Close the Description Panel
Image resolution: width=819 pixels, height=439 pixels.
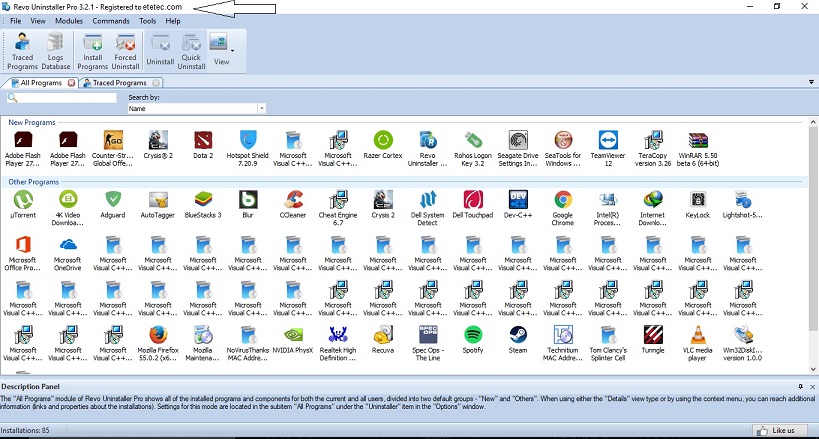pyautogui.click(x=812, y=387)
